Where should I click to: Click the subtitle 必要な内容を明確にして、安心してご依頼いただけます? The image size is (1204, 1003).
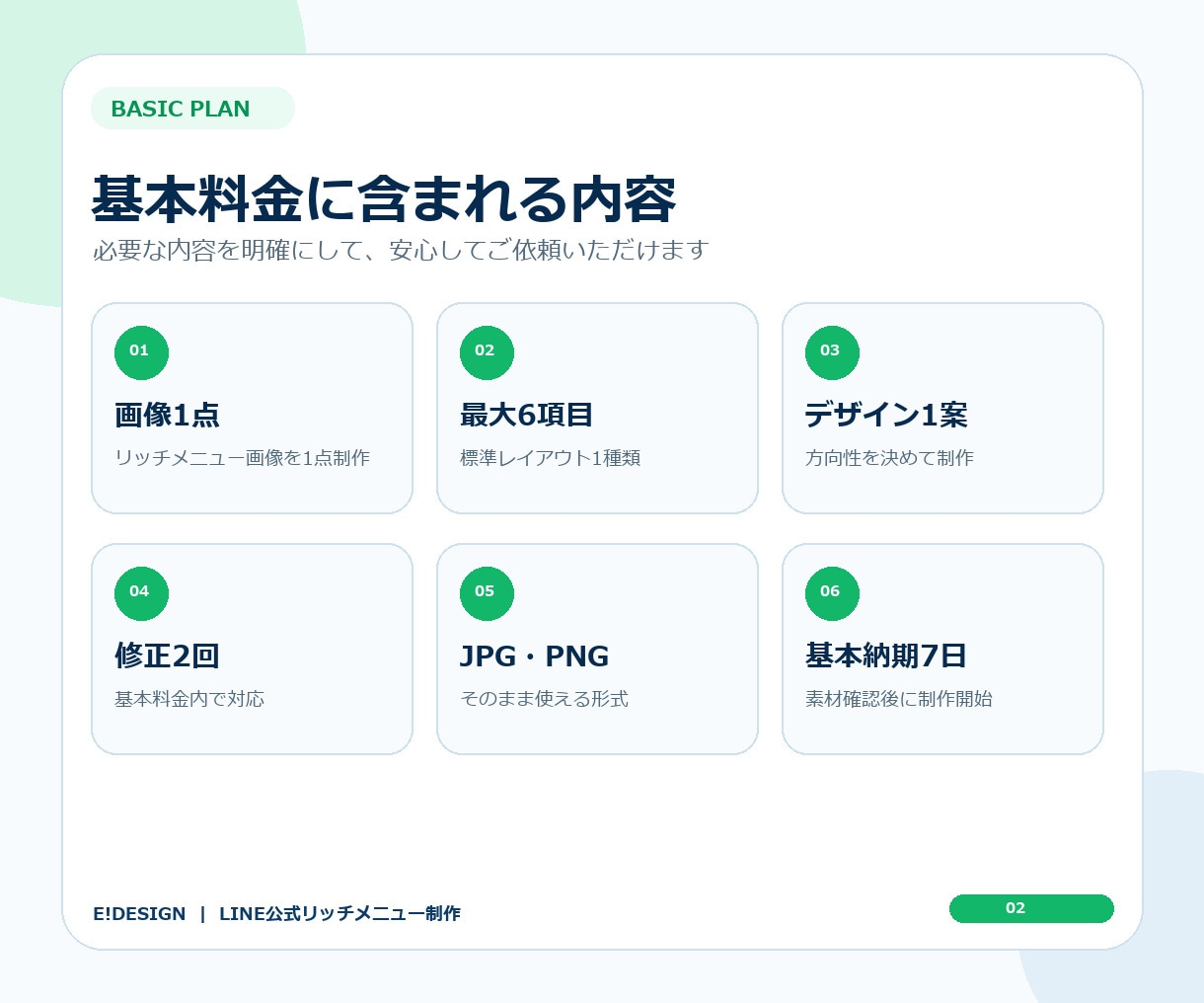click(x=401, y=251)
